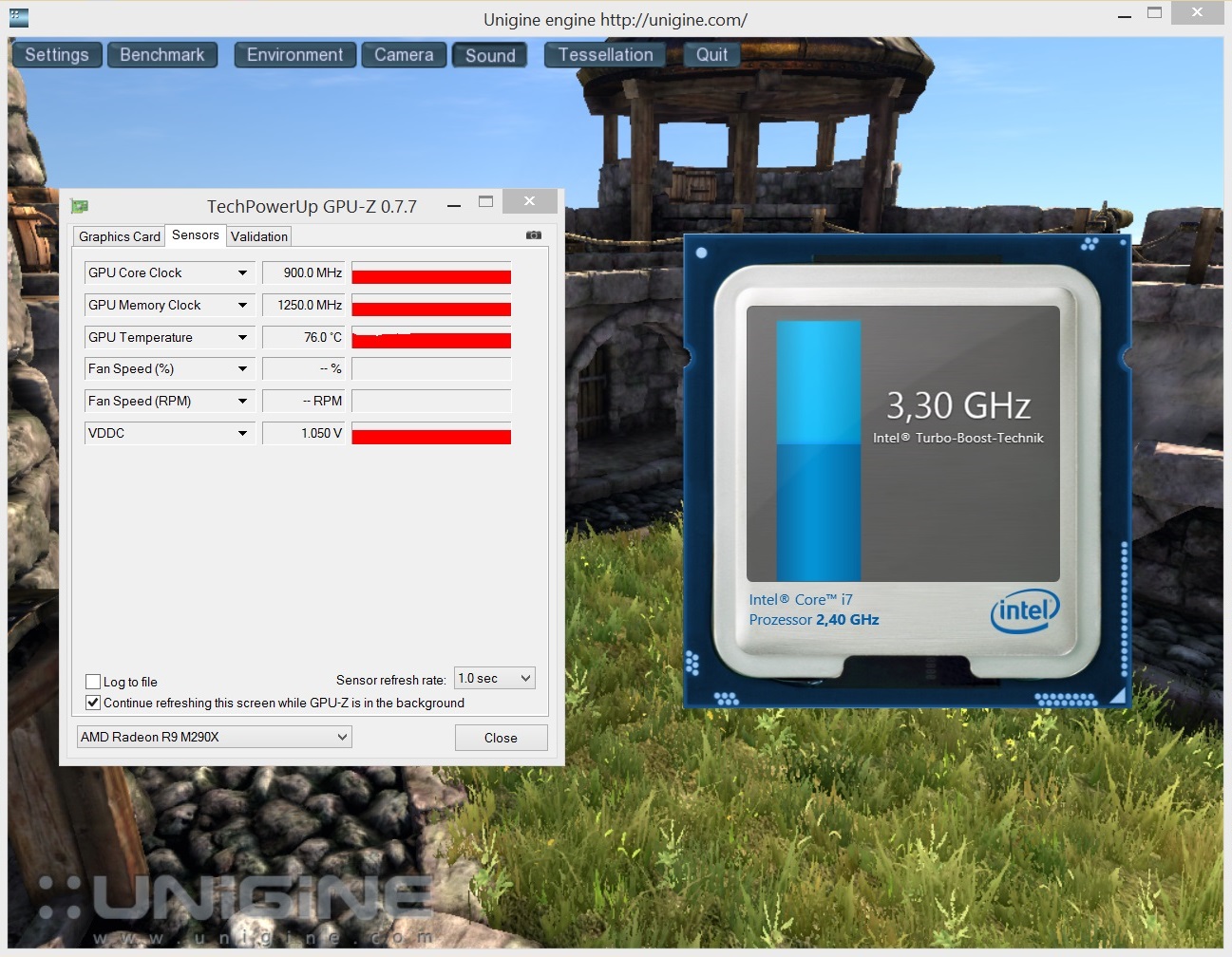
Task: Open the GPU Memory Clock sensor dropdown
Action: 243,306
